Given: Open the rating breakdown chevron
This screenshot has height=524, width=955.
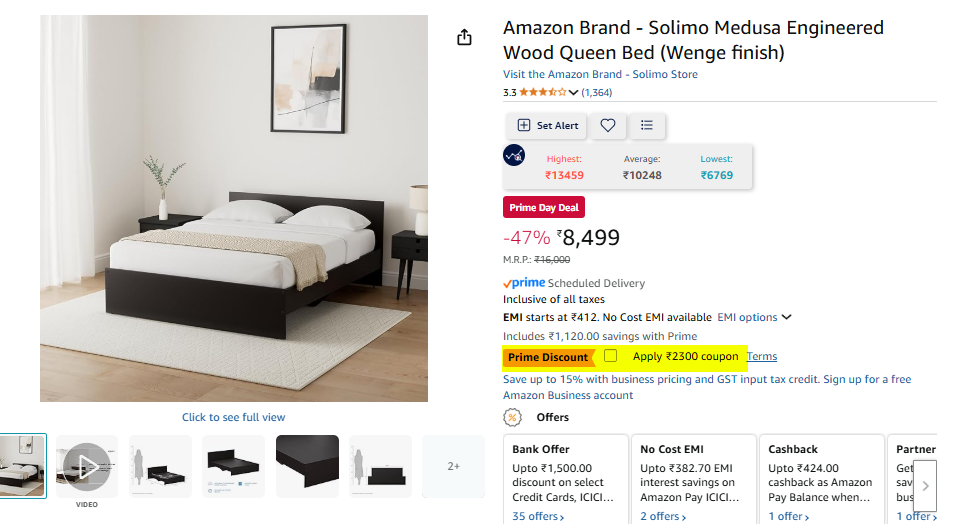Looking at the screenshot, I should pyautogui.click(x=573, y=93).
